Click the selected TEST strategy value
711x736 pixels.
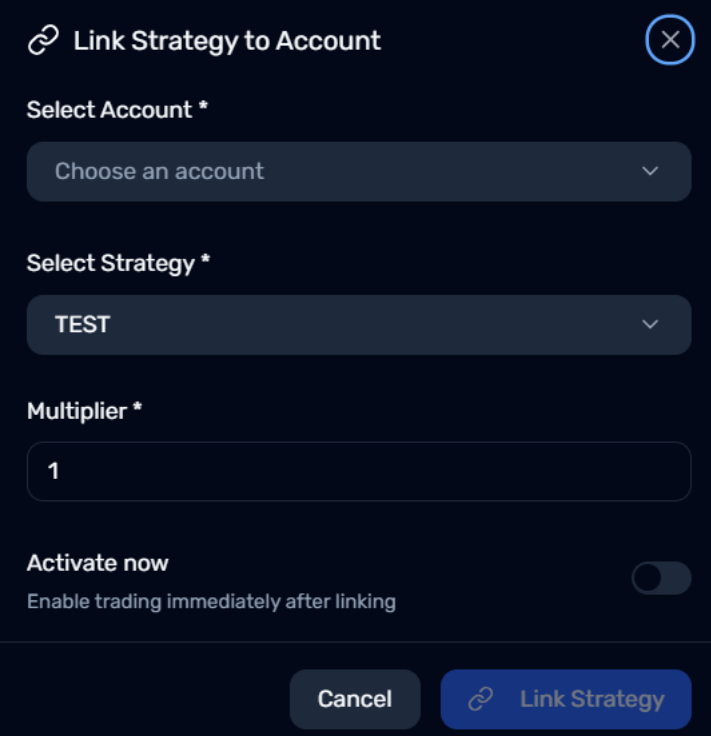coord(82,324)
